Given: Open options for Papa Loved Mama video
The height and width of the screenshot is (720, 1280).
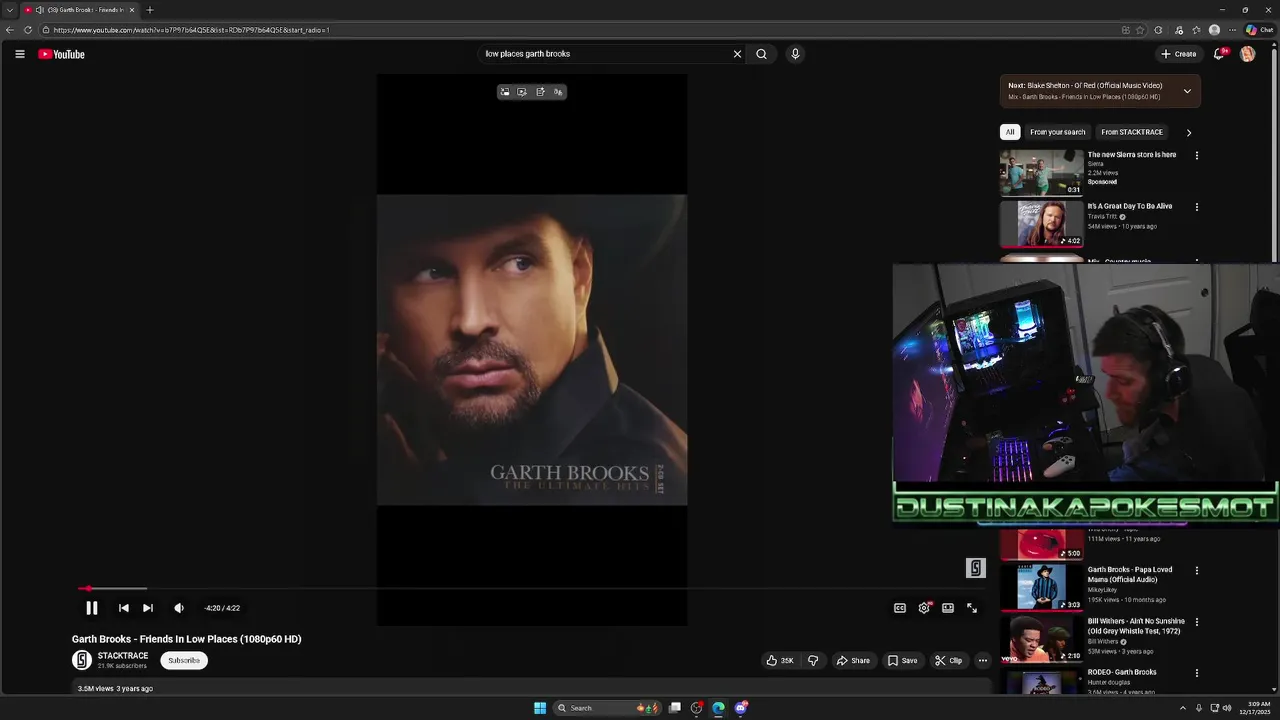Looking at the screenshot, I should [x=1197, y=571].
